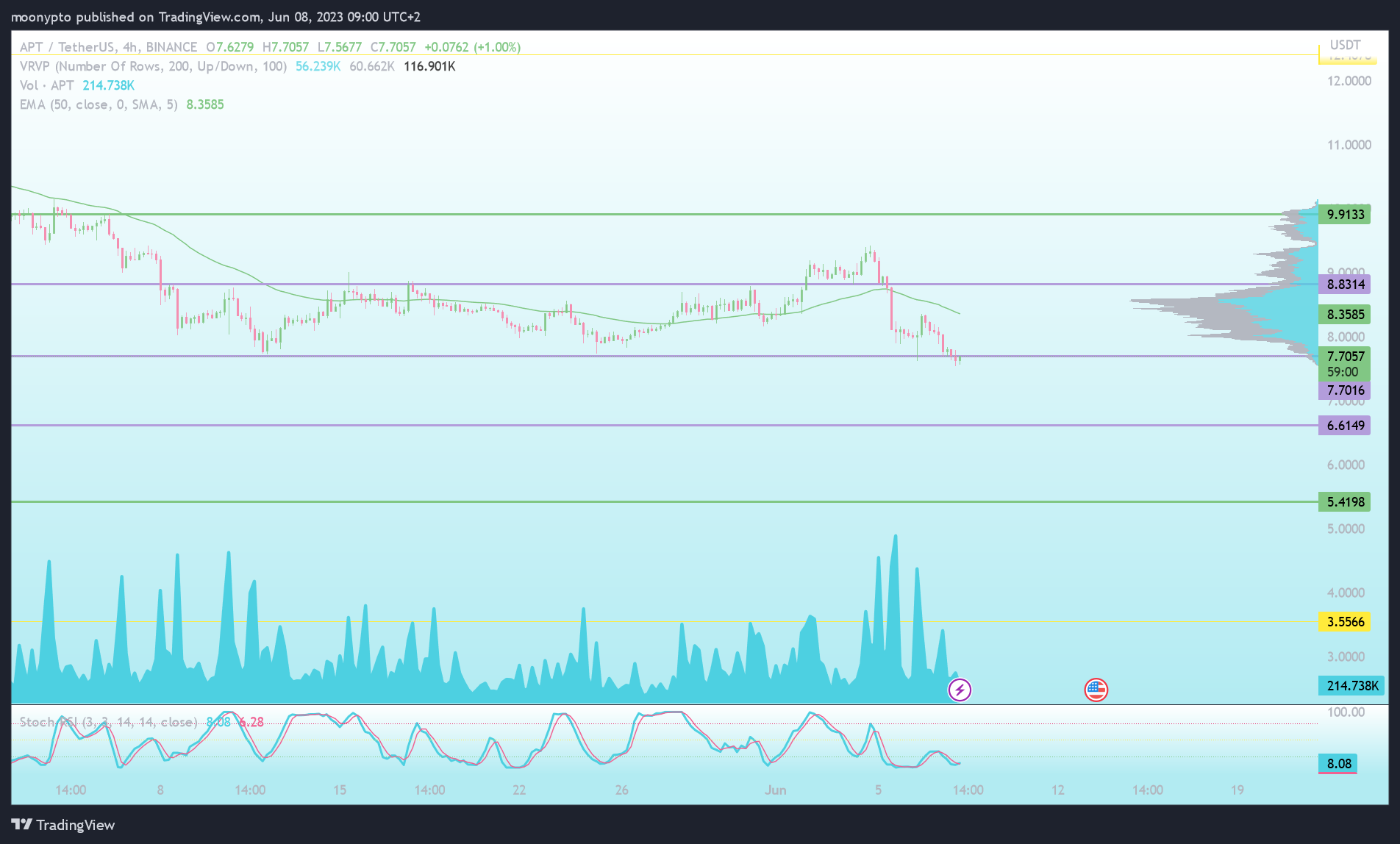This screenshot has height=844, width=1400.
Task: Click the USDT currency label on price axis
Action: click(x=1345, y=45)
